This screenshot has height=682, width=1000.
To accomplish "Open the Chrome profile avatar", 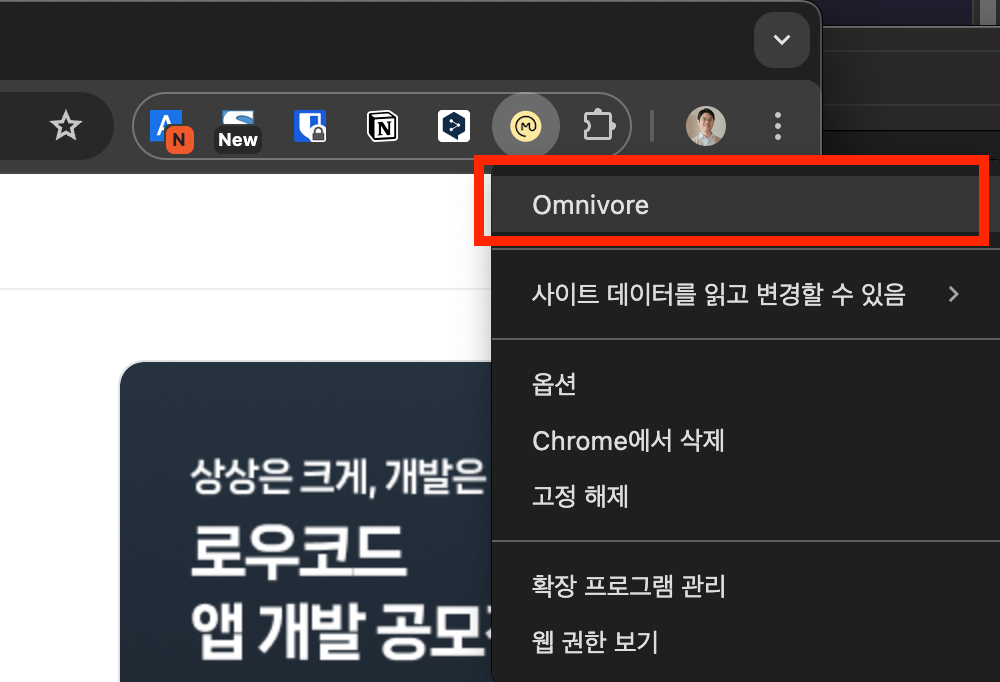I will coord(705,126).
